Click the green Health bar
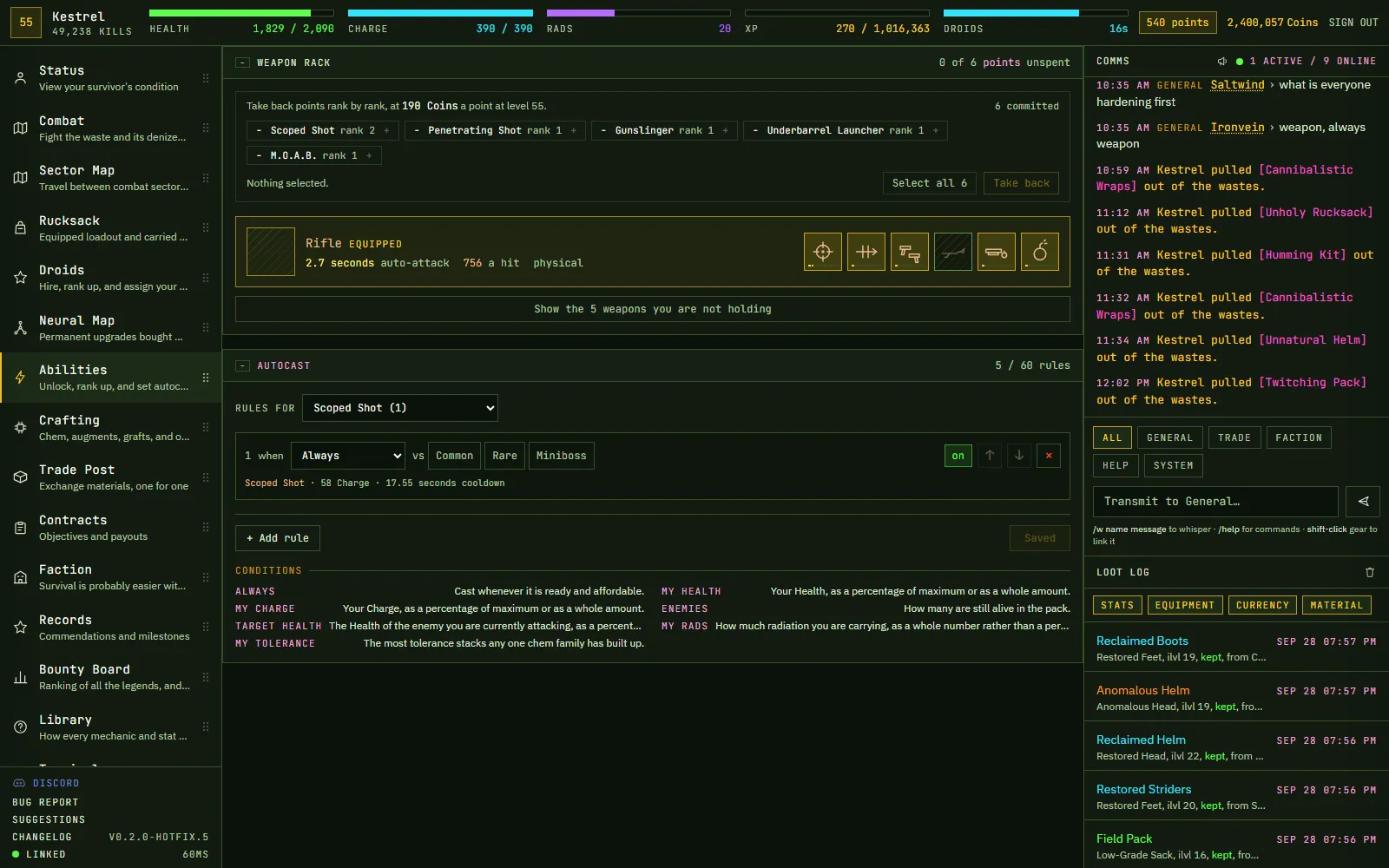 tap(241, 13)
